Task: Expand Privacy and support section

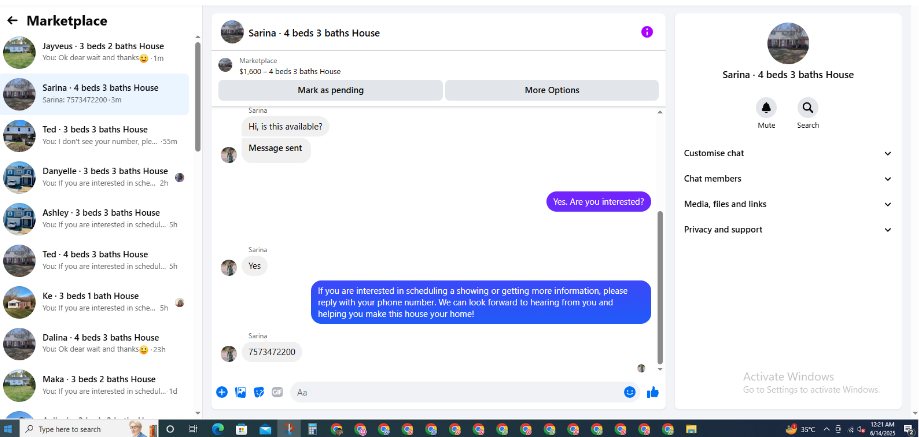Action: click(788, 230)
